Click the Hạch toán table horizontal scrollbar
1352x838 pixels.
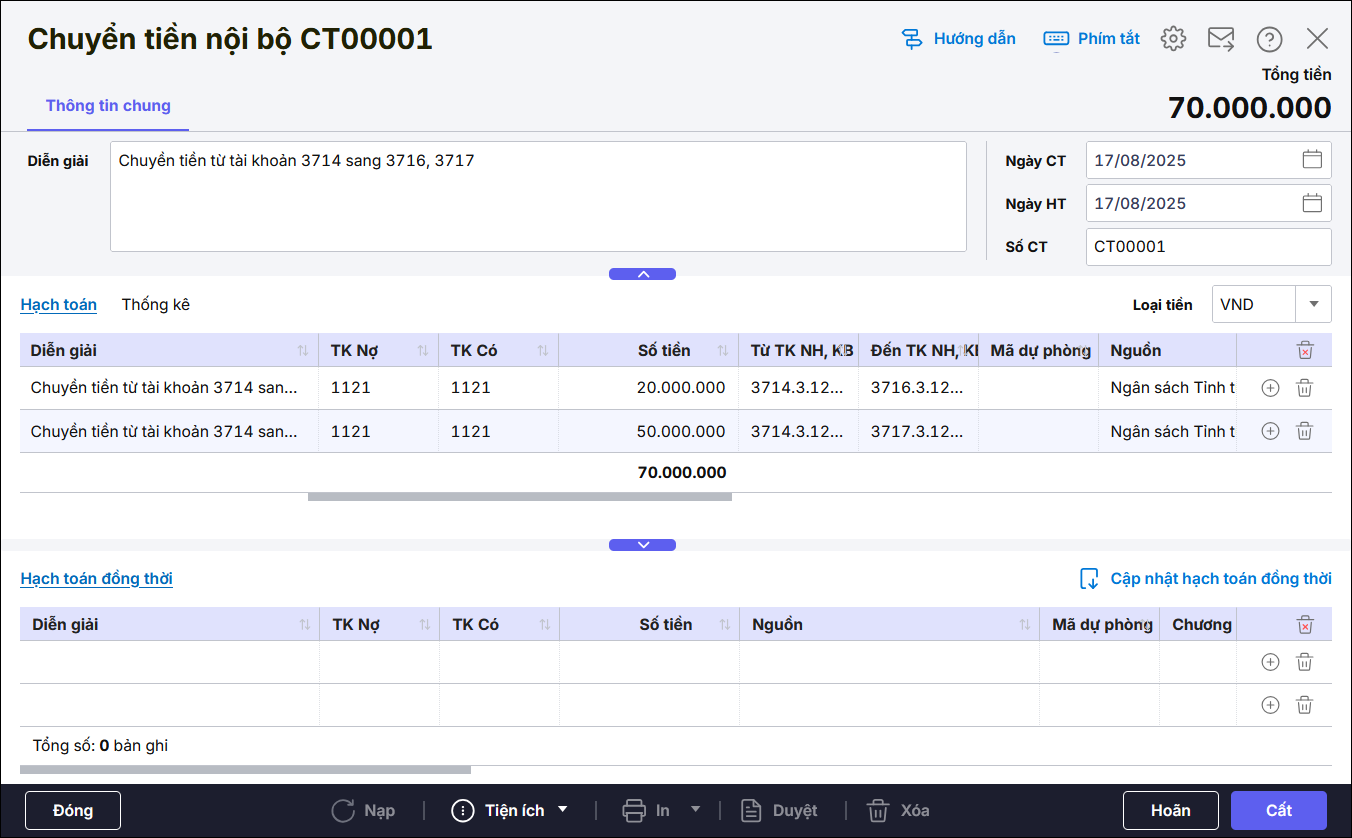[x=519, y=496]
